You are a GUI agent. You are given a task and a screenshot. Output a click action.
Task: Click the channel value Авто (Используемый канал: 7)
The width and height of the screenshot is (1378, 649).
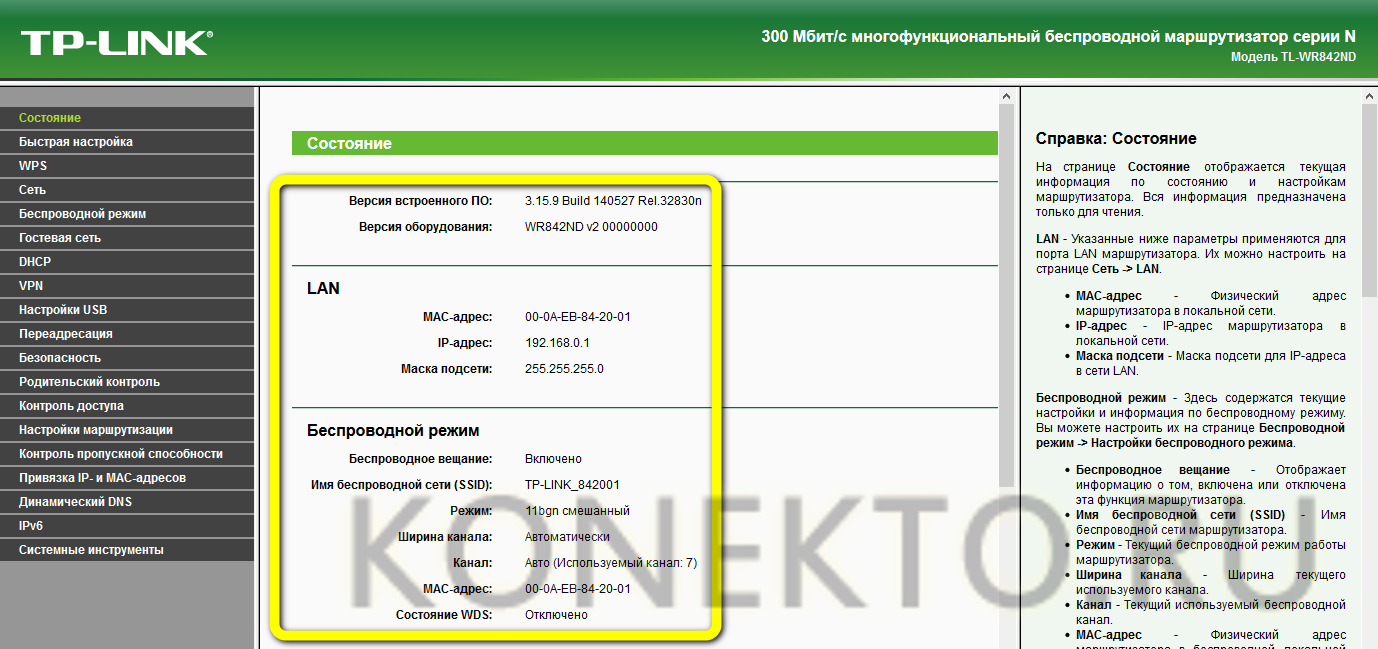[x=611, y=563]
